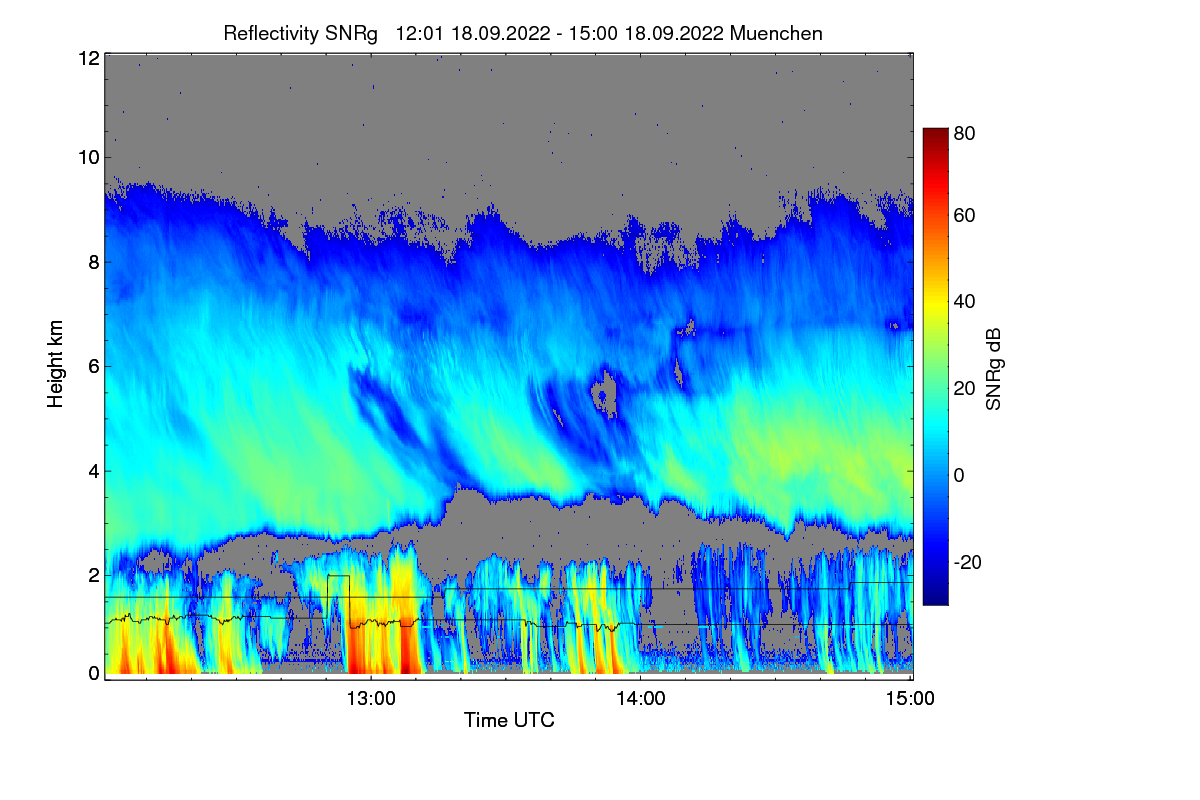This screenshot has height=800, width=1200.
Task: Click the '6' height tick label
Action: pos(94,366)
